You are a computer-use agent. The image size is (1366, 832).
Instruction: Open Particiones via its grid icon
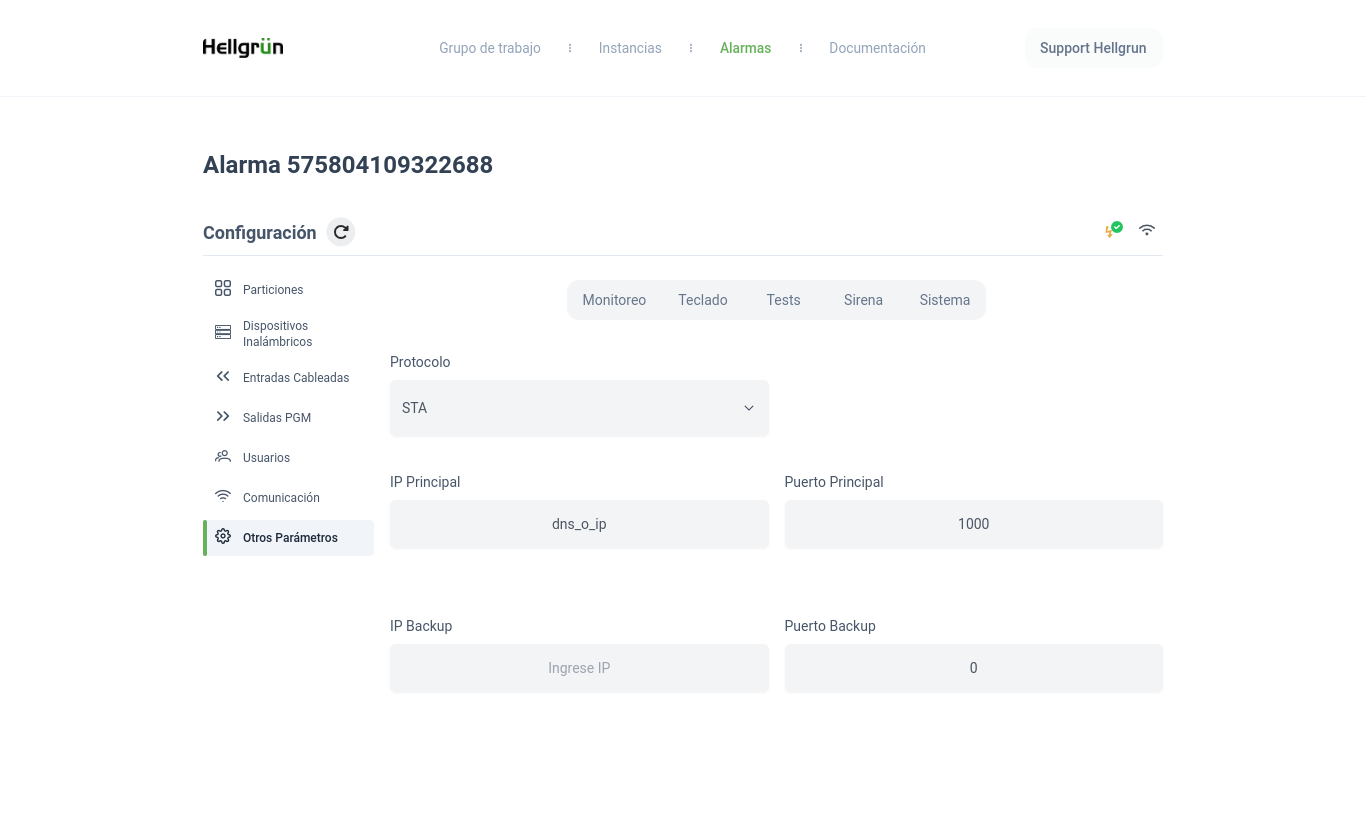(x=223, y=289)
